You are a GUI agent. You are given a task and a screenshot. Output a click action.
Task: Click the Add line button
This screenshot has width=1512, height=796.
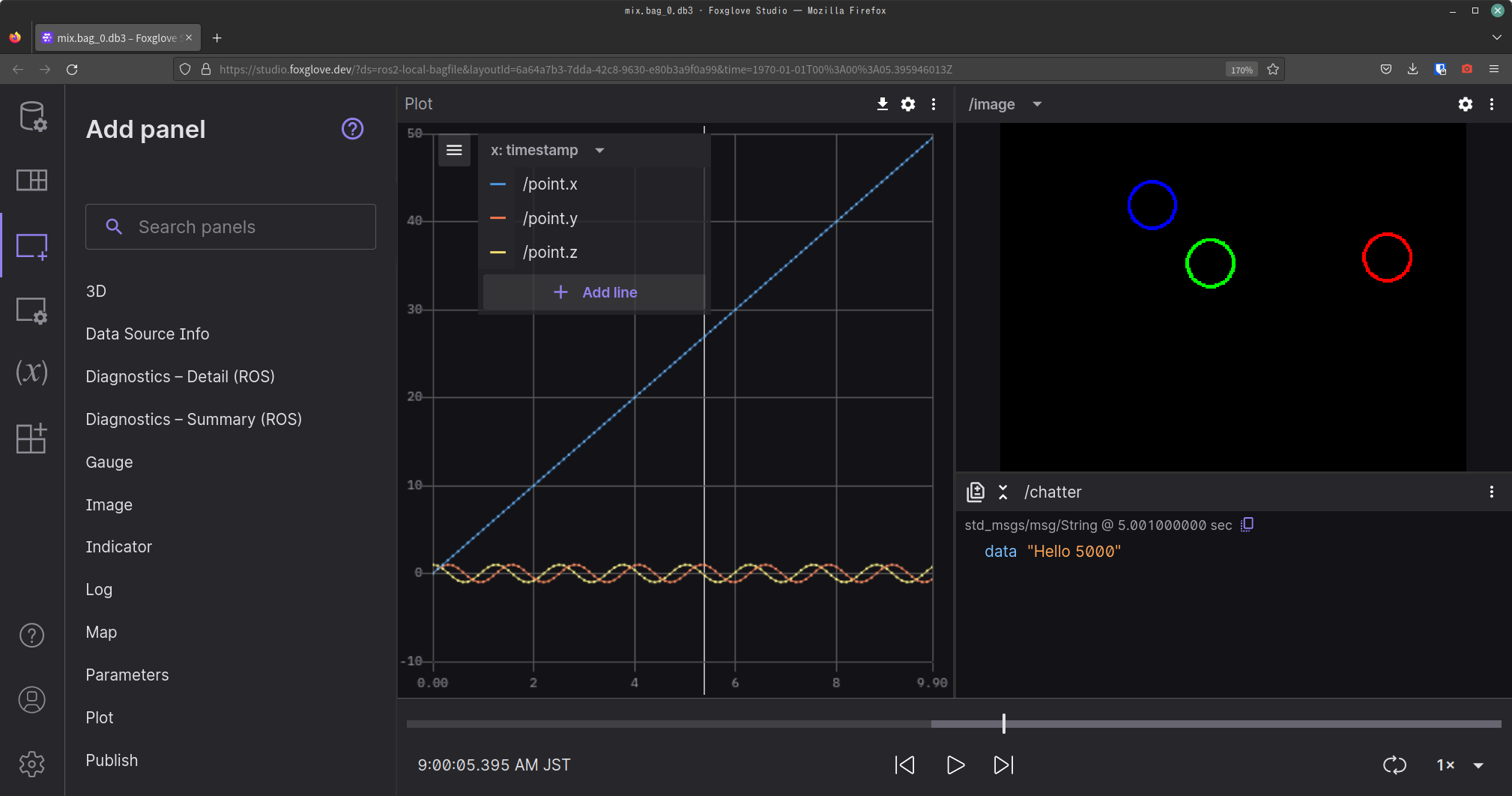(x=595, y=292)
